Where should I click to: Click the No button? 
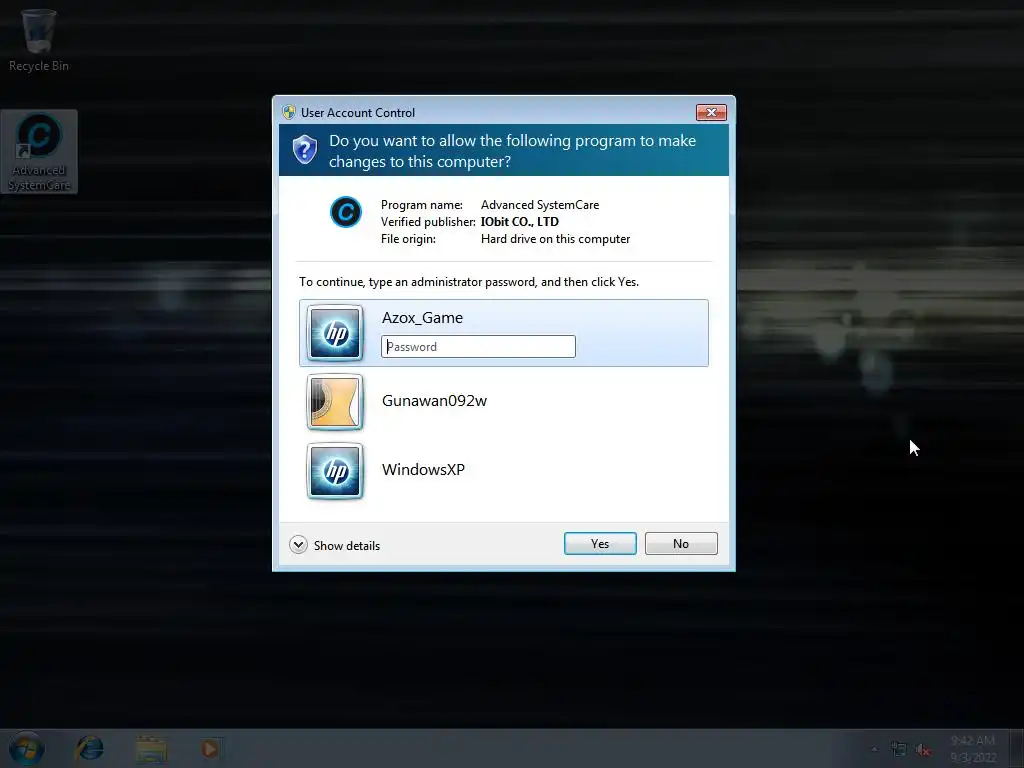(681, 543)
